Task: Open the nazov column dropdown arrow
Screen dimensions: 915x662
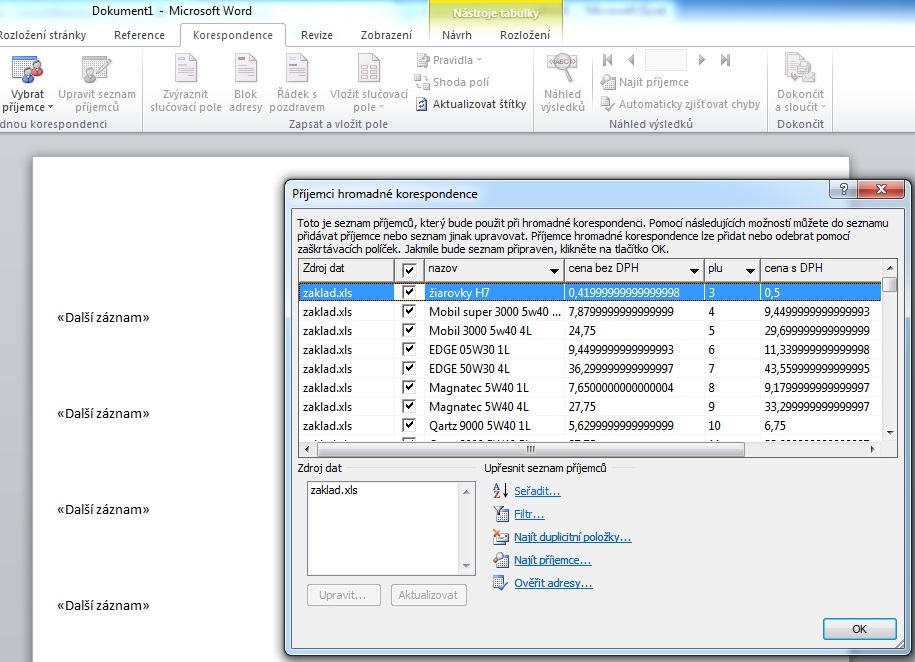Action: [x=554, y=271]
